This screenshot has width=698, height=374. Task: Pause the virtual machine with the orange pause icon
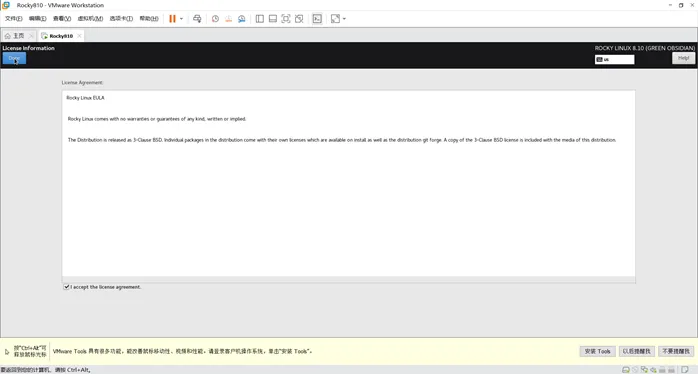point(172,19)
